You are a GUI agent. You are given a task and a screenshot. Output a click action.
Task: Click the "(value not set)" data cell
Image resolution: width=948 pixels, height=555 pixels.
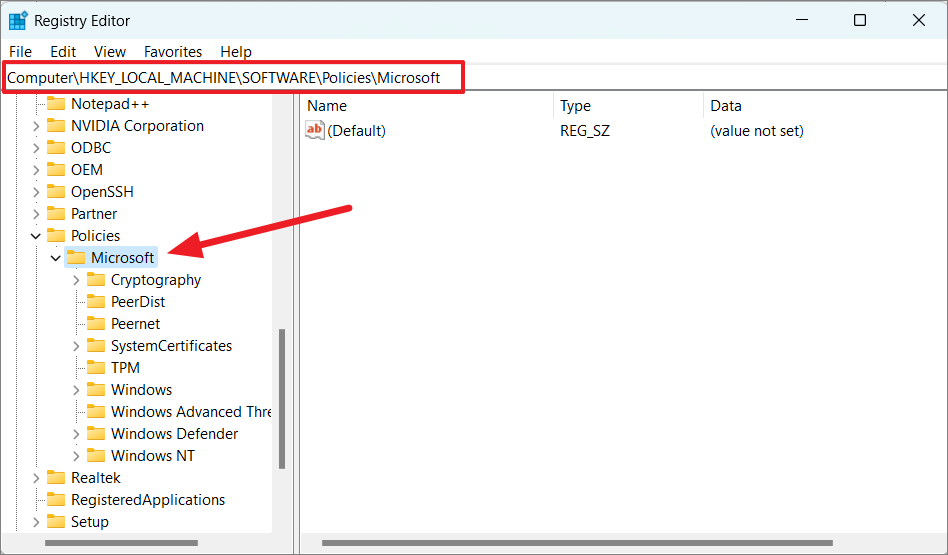[x=757, y=131]
